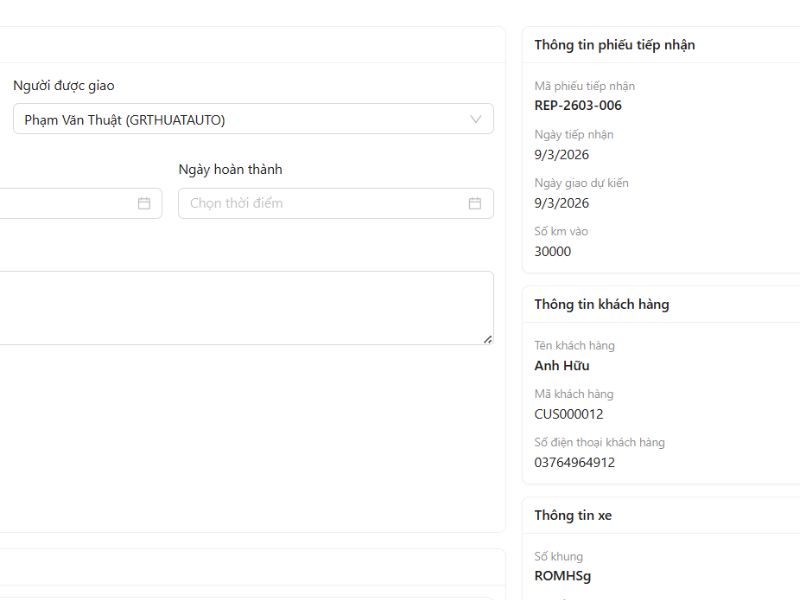Click the Số km vào value 30000

coord(553,251)
